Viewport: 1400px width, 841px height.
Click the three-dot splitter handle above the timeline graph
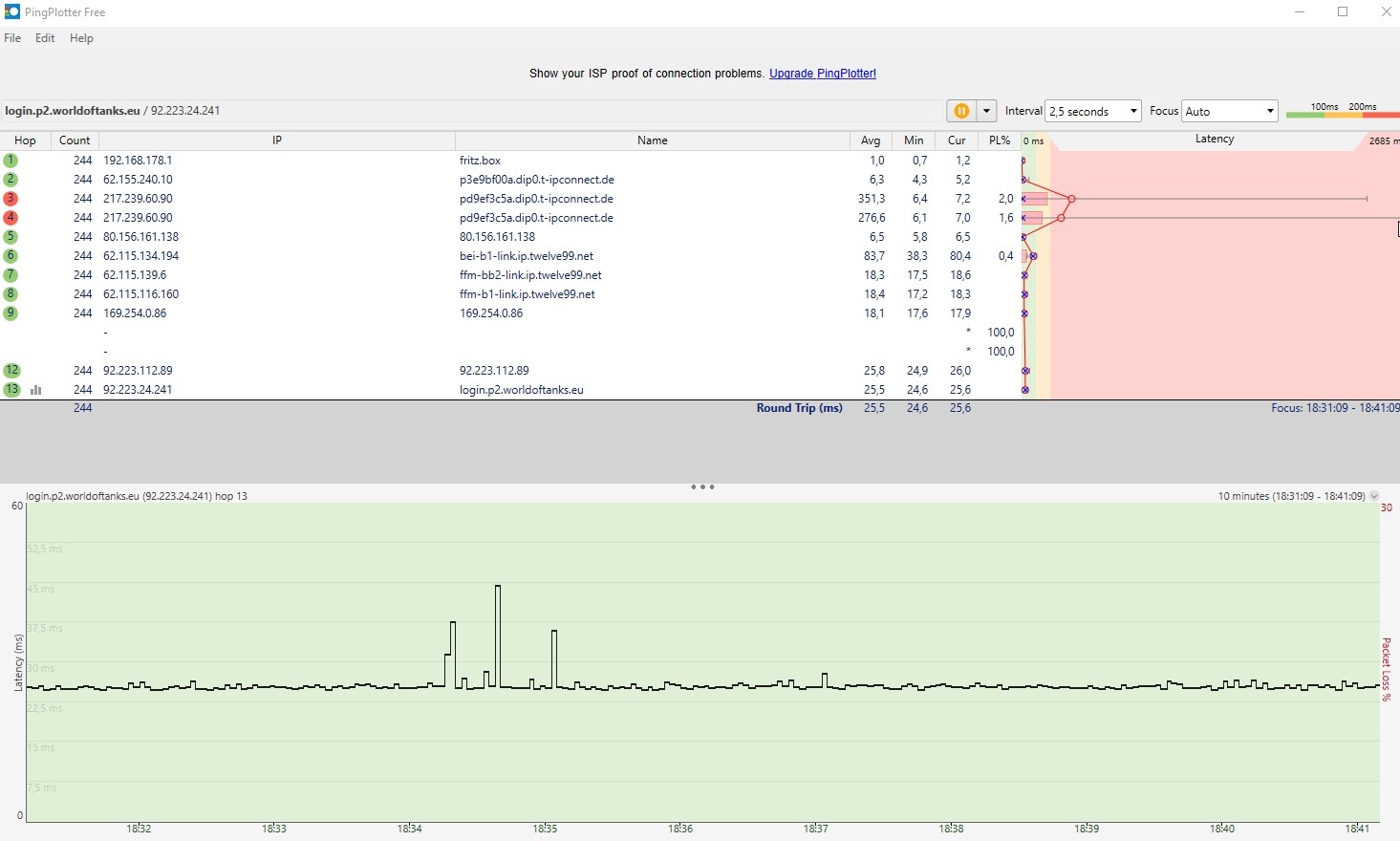[x=702, y=487]
